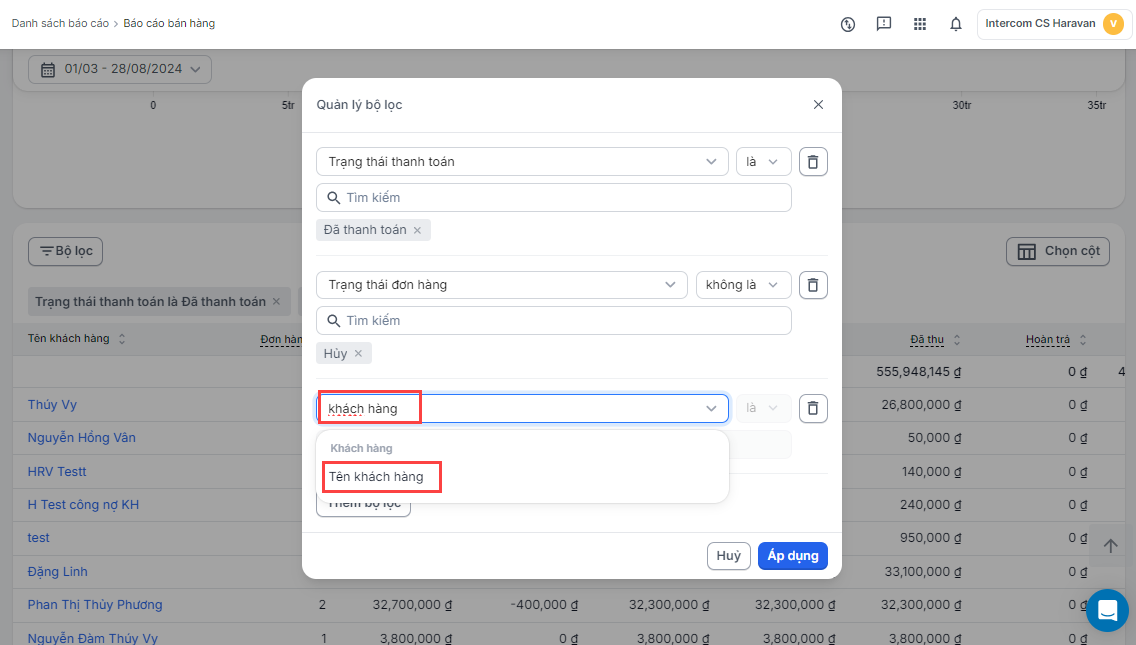
Task: Select 'Tên khách hàng' option
Action: tap(377, 477)
